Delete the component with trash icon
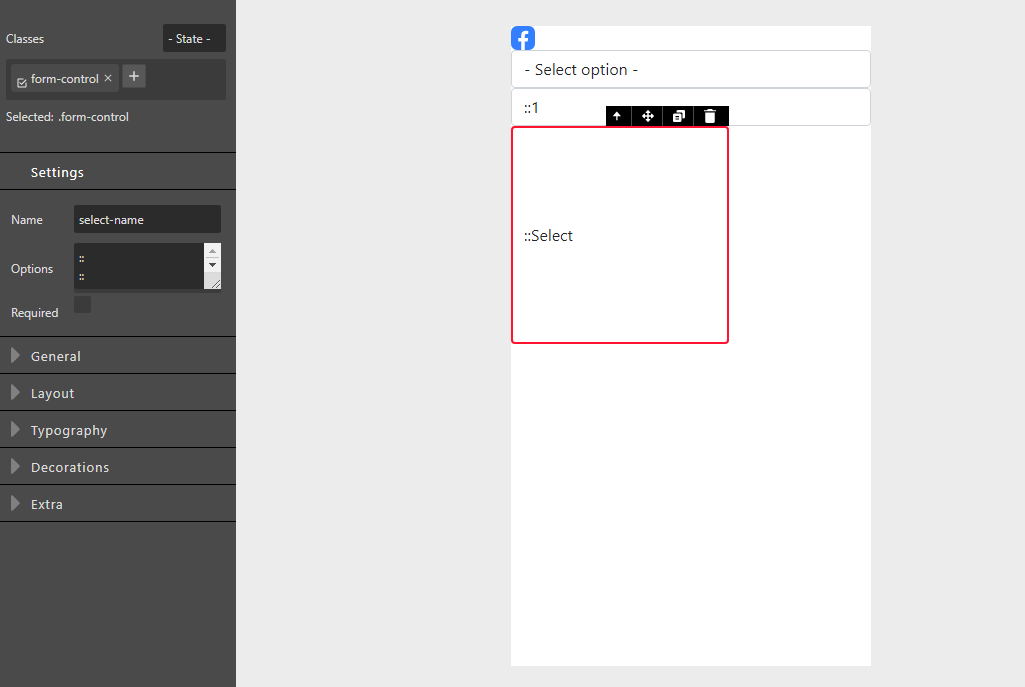The image size is (1025, 687). point(710,116)
